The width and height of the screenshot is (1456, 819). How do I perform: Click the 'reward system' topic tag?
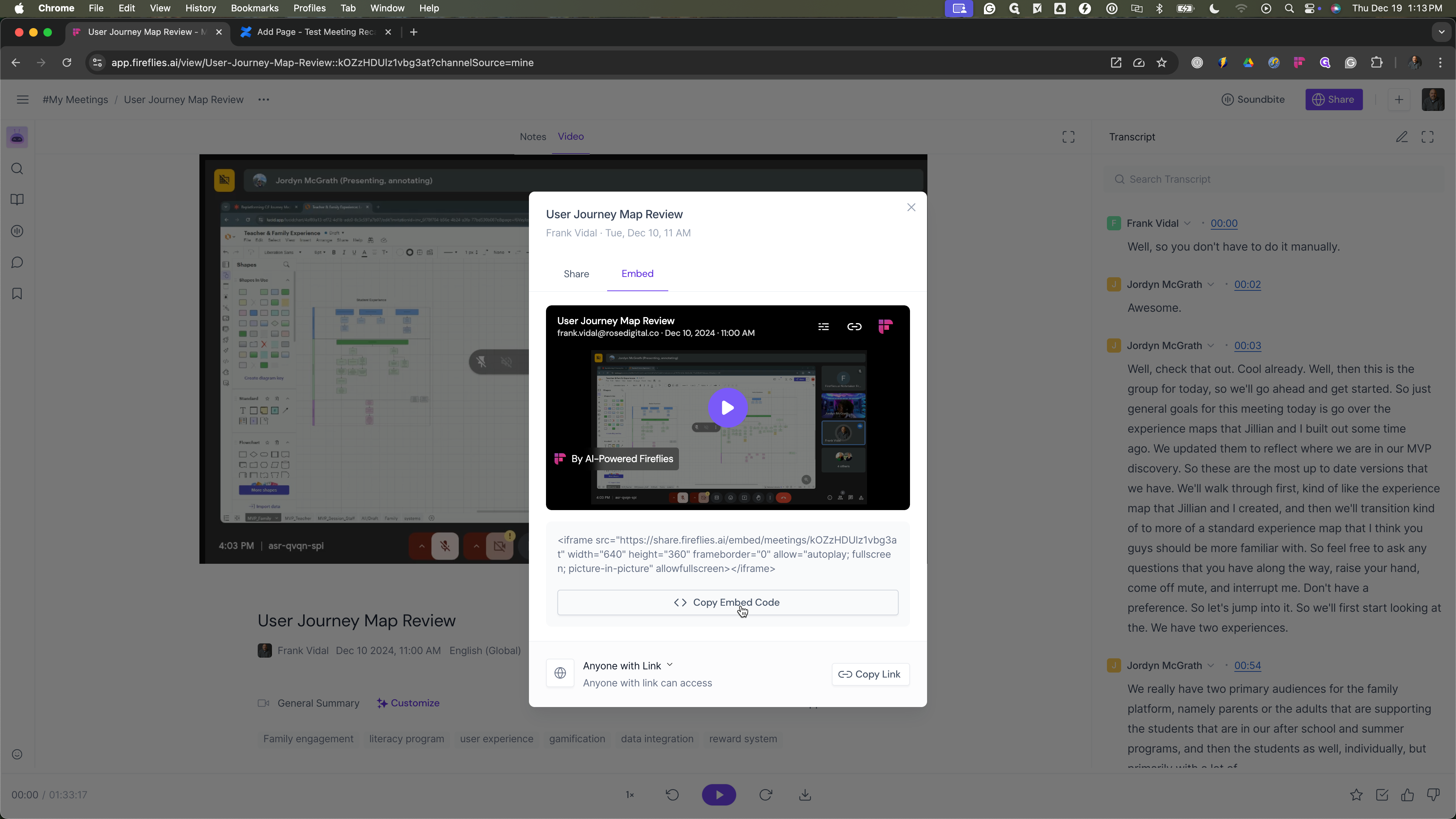743,739
